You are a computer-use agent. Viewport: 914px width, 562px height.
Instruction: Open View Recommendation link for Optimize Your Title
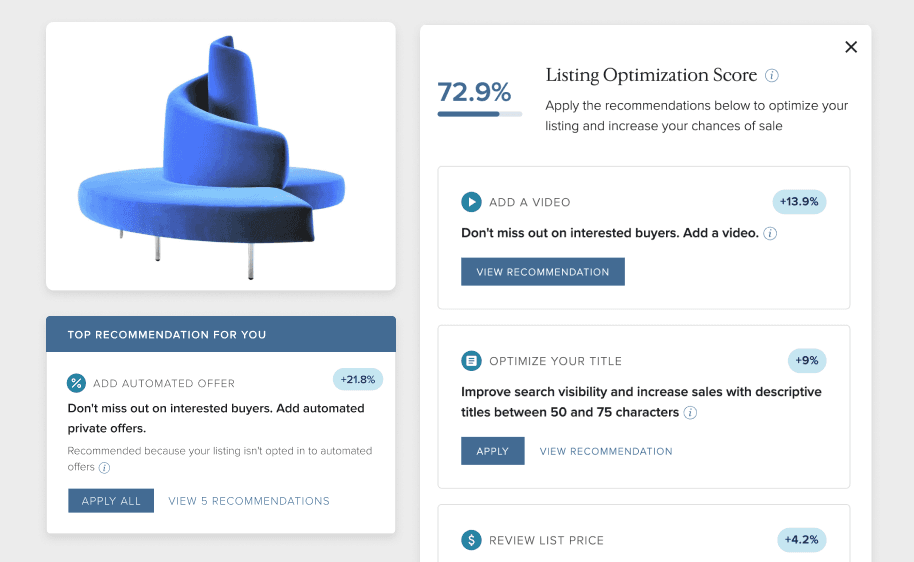click(606, 451)
